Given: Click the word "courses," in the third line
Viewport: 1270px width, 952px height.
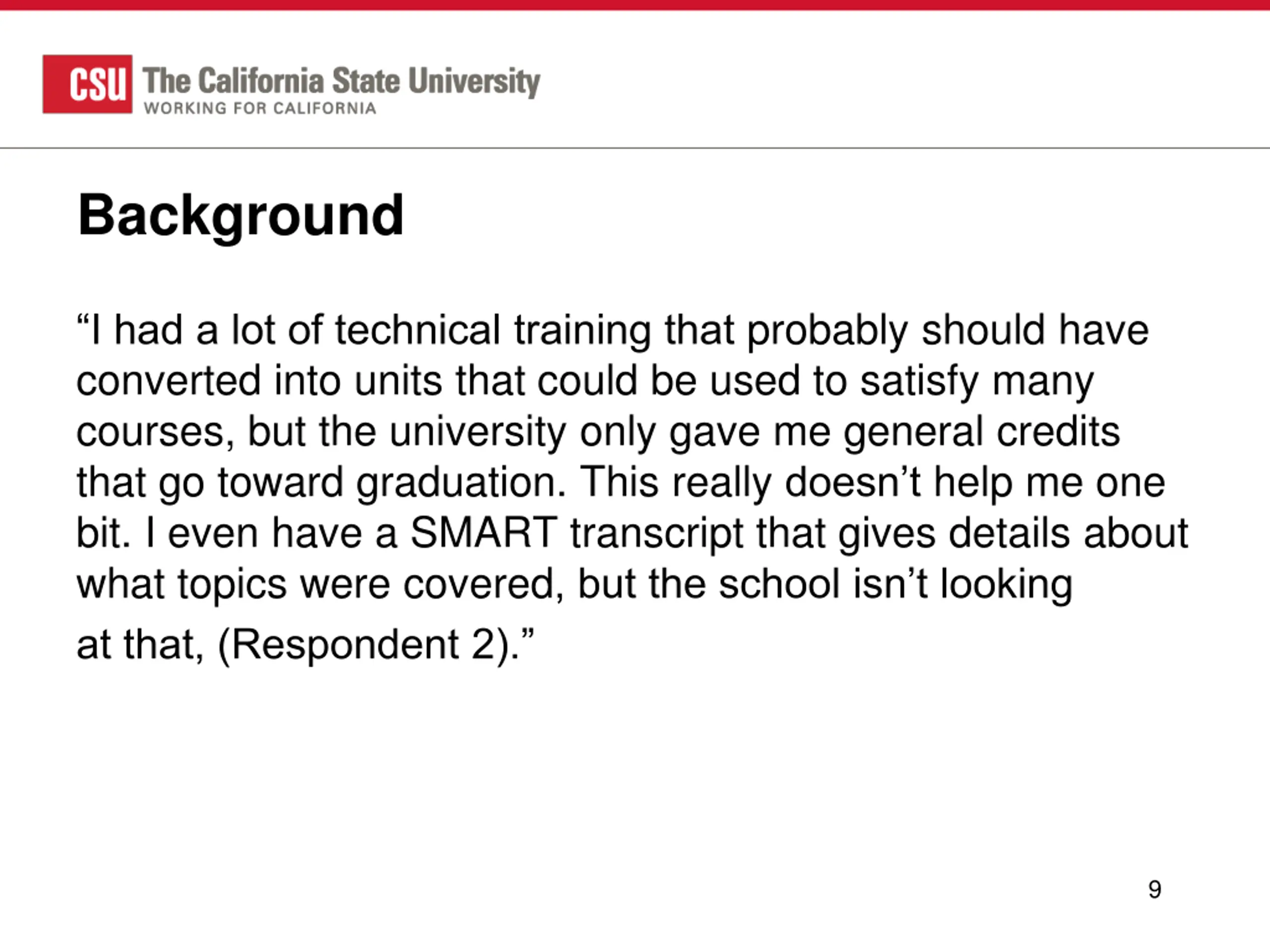Looking at the screenshot, I should [x=156, y=433].
